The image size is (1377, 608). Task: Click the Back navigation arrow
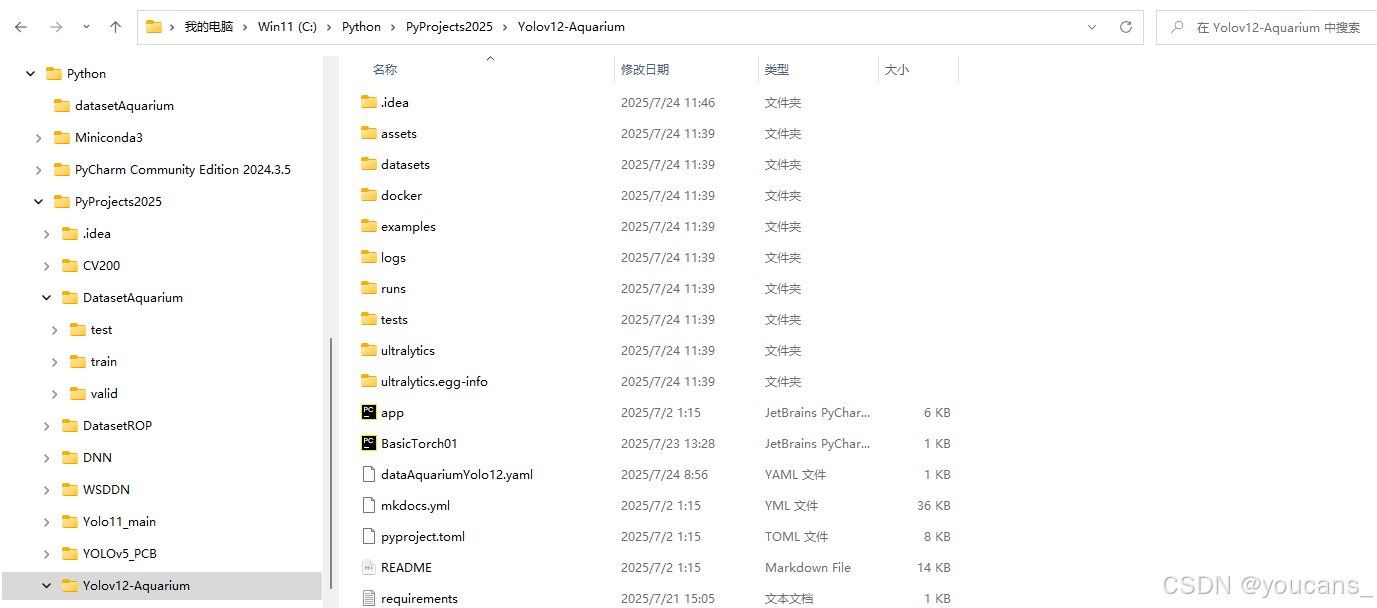pos(21,28)
